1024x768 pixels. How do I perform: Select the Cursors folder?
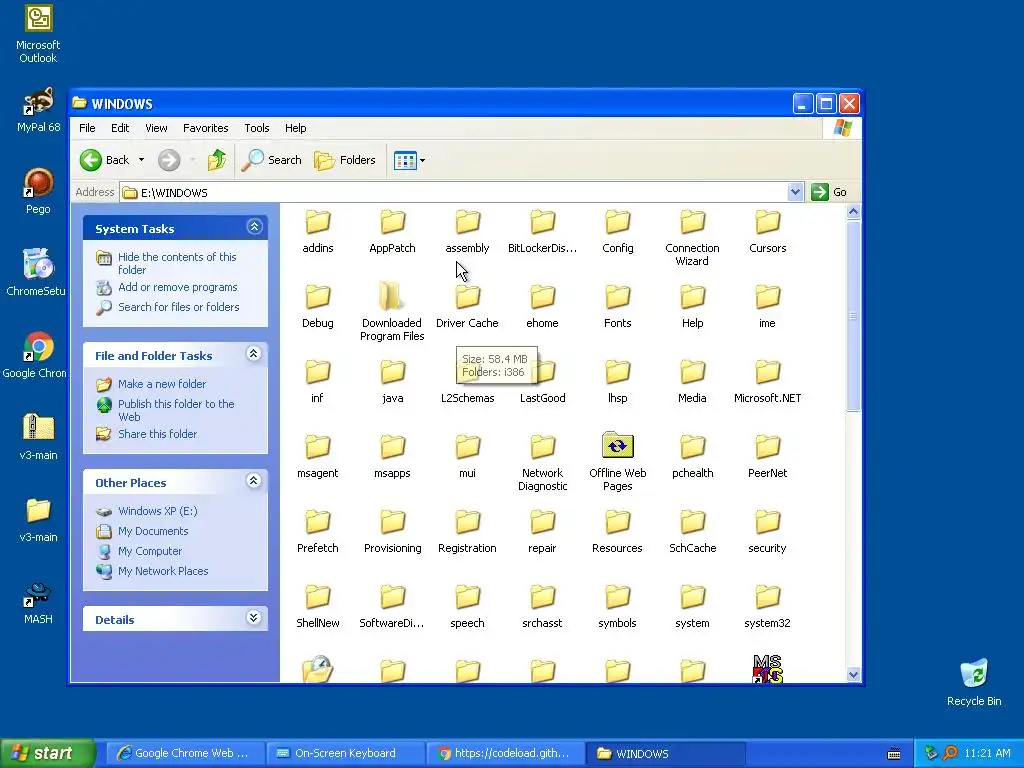(767, 232)
